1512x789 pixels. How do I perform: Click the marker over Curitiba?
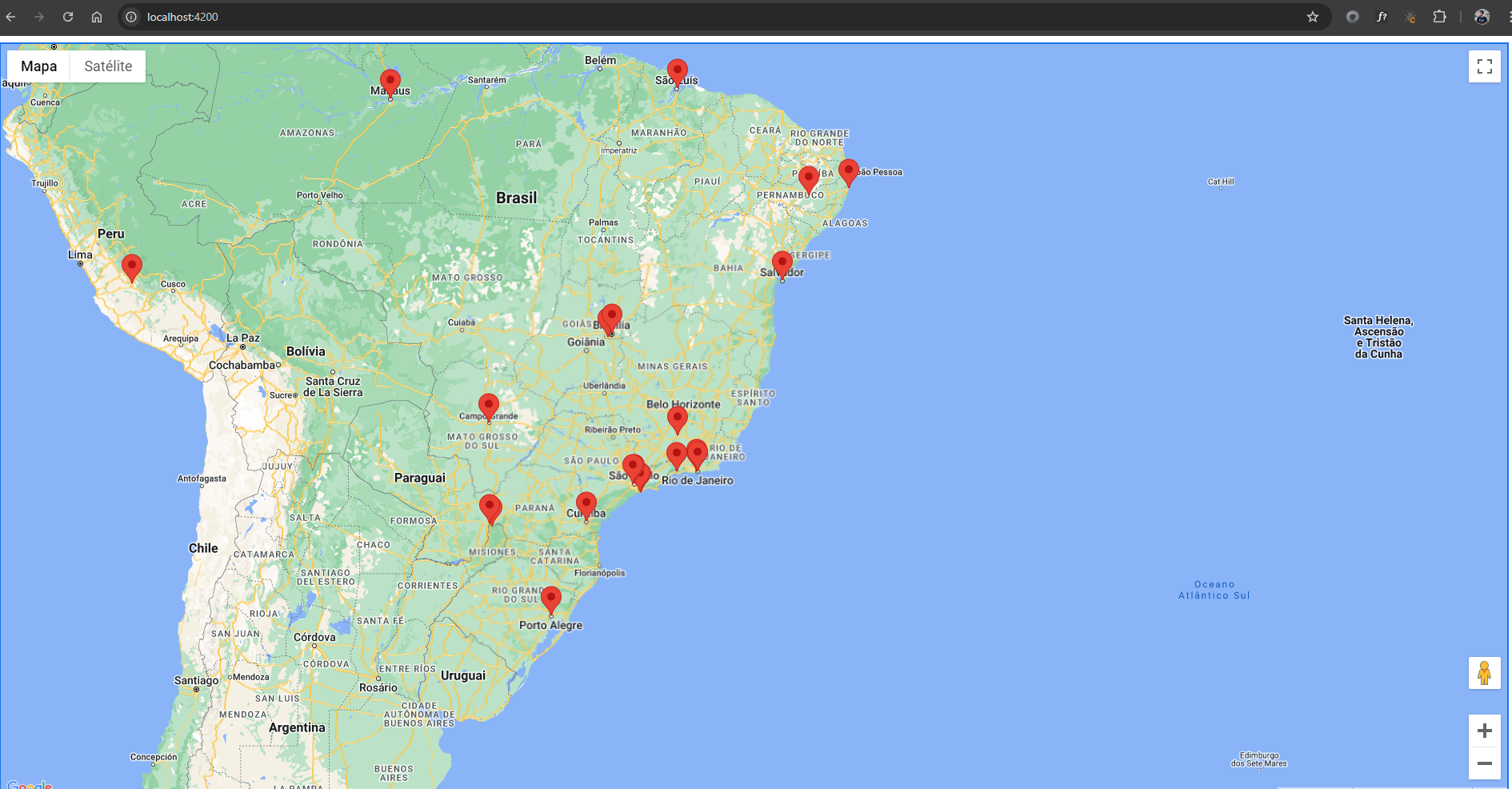(586, 507)
